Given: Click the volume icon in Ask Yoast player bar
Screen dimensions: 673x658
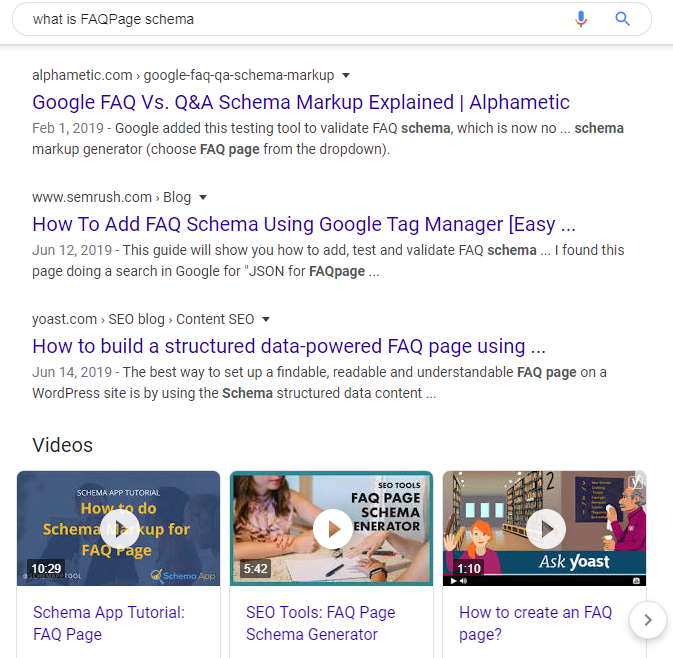Looking at the screenshot, I should [464, 581].
